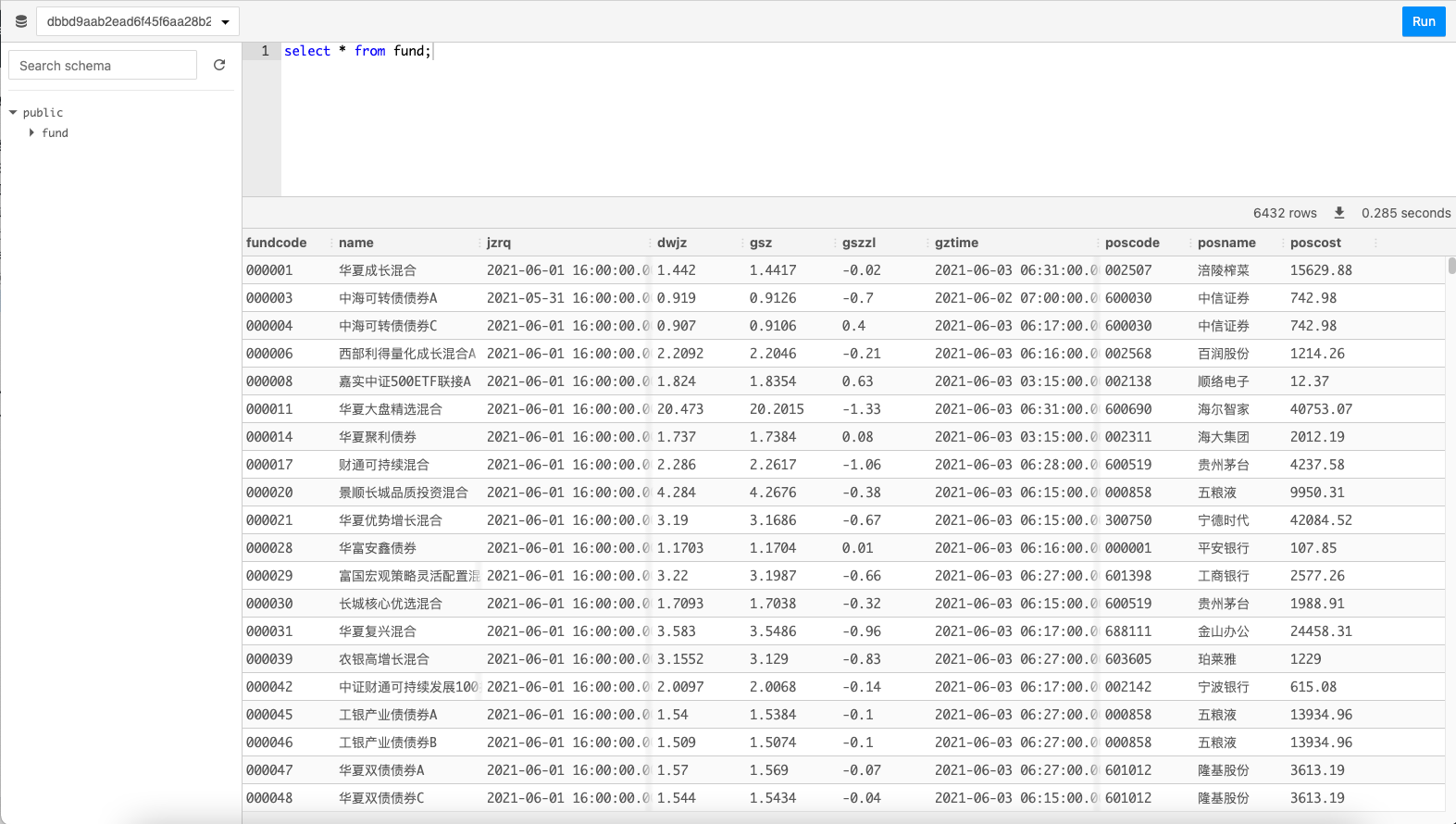
Task: Select the name cell 工银产业债债券B
Action: point(388,743)
